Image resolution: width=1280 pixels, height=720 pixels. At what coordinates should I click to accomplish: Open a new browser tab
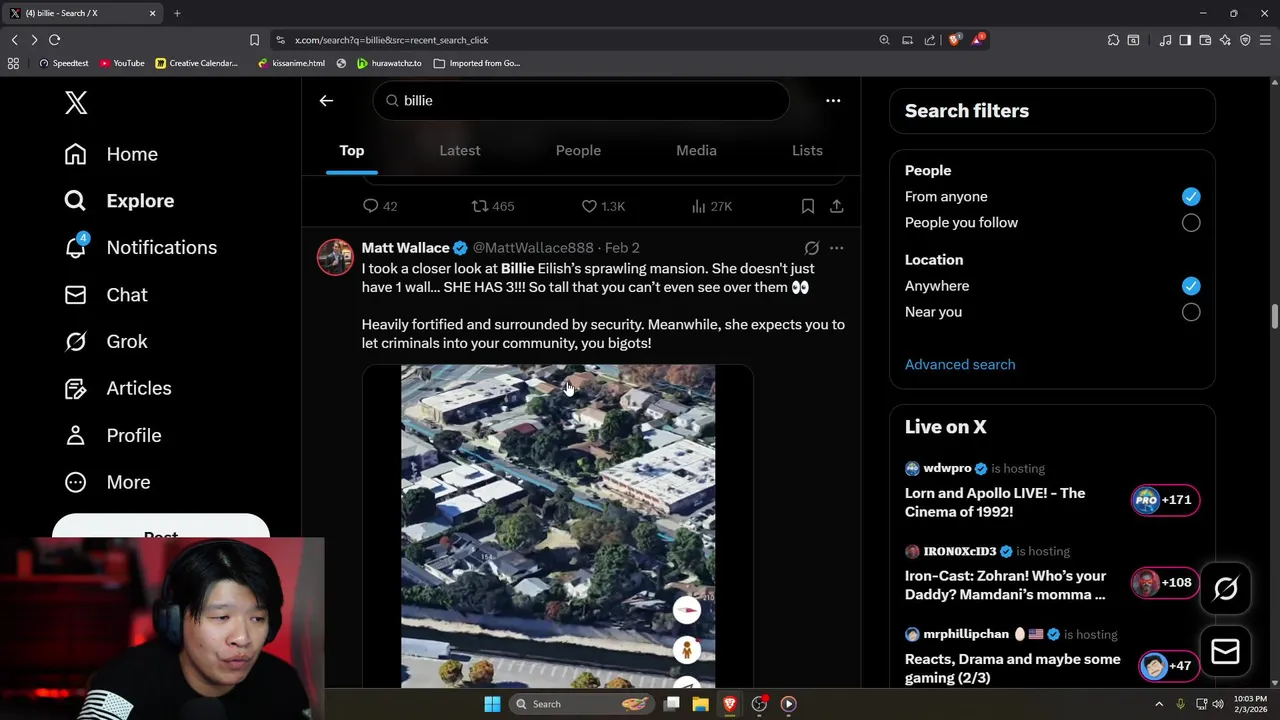pos(177,13)
